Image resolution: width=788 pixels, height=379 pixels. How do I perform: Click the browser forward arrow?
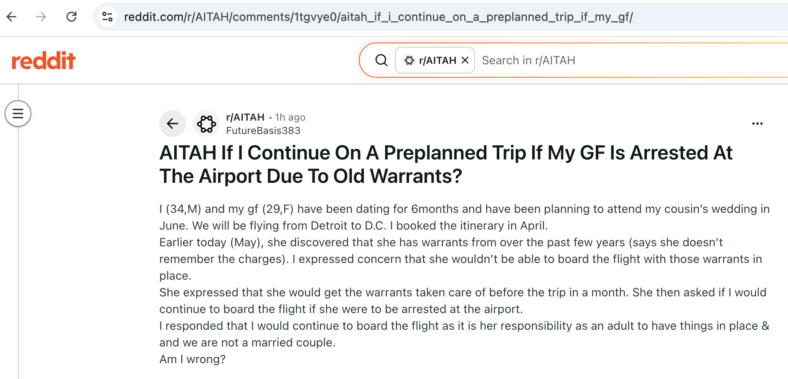tap(41, 17)
